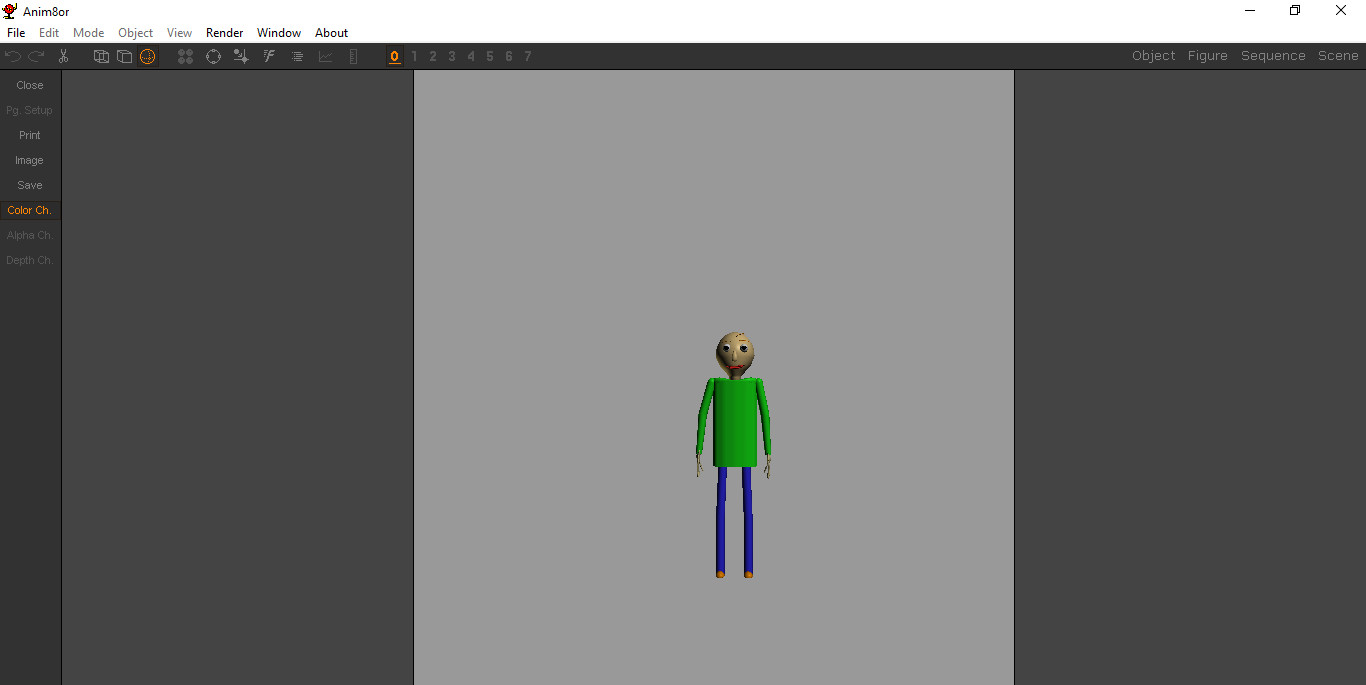
Task: Switch to solid cube display icon
Action: 124,56
